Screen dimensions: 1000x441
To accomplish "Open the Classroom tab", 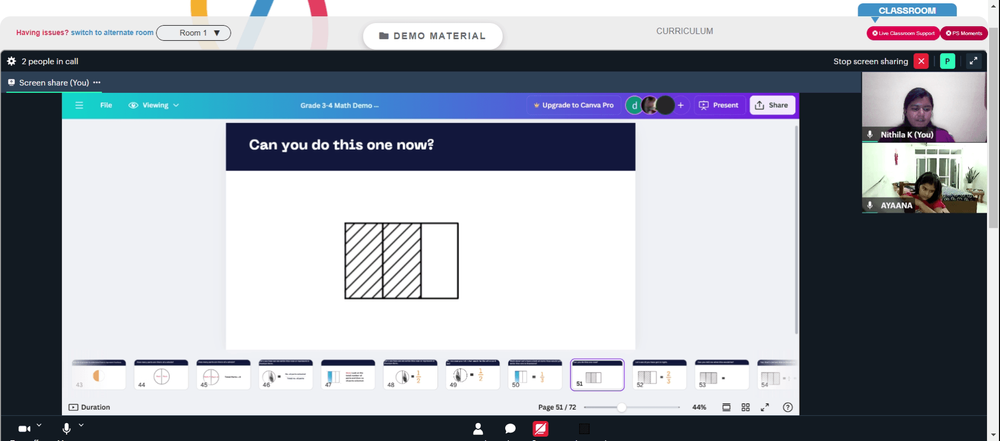I will tap(907, 10).
